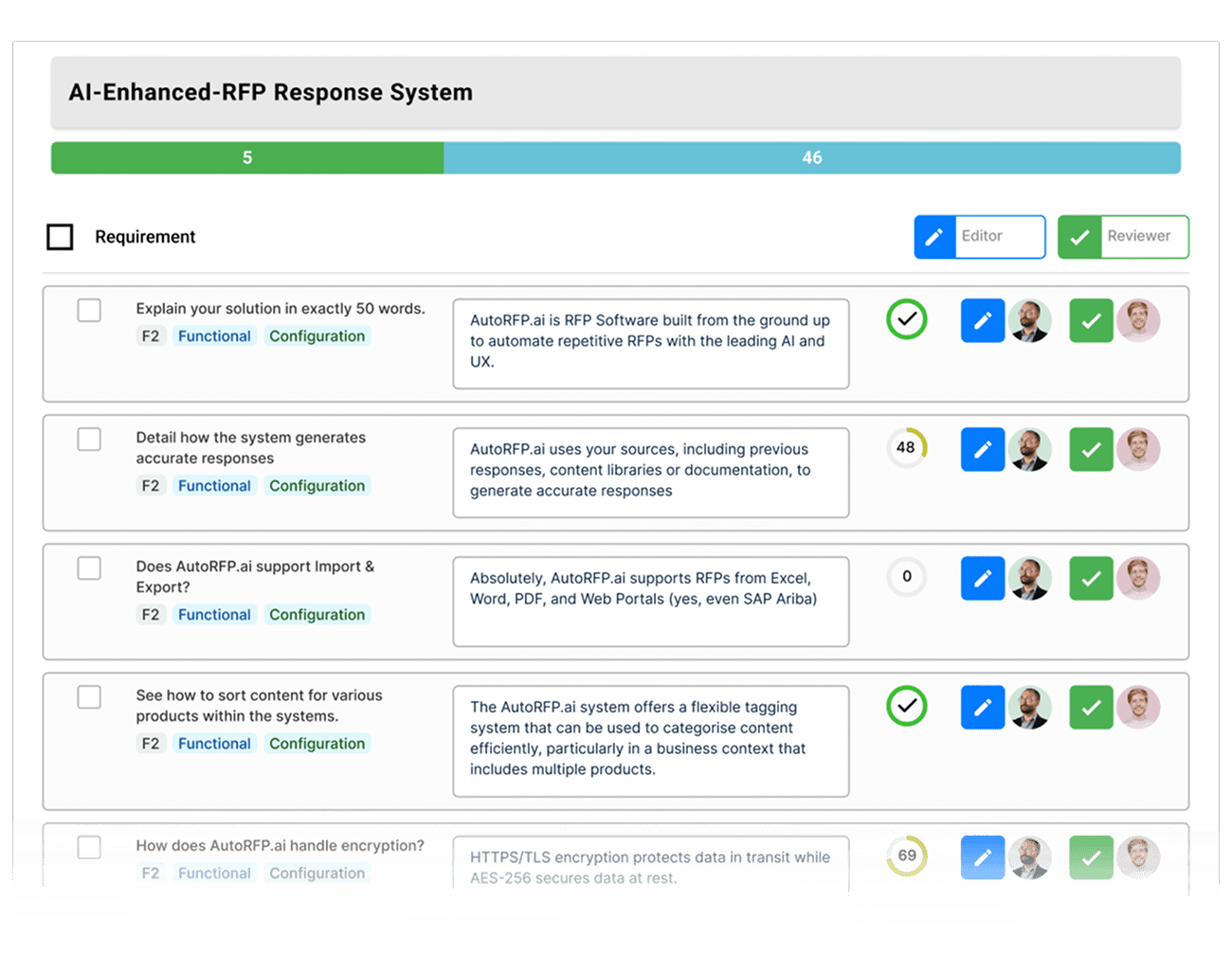Open reviewer avatar on 'handle encryption' row
The width and height of the screenshot is (1232, 974).
1138,857
